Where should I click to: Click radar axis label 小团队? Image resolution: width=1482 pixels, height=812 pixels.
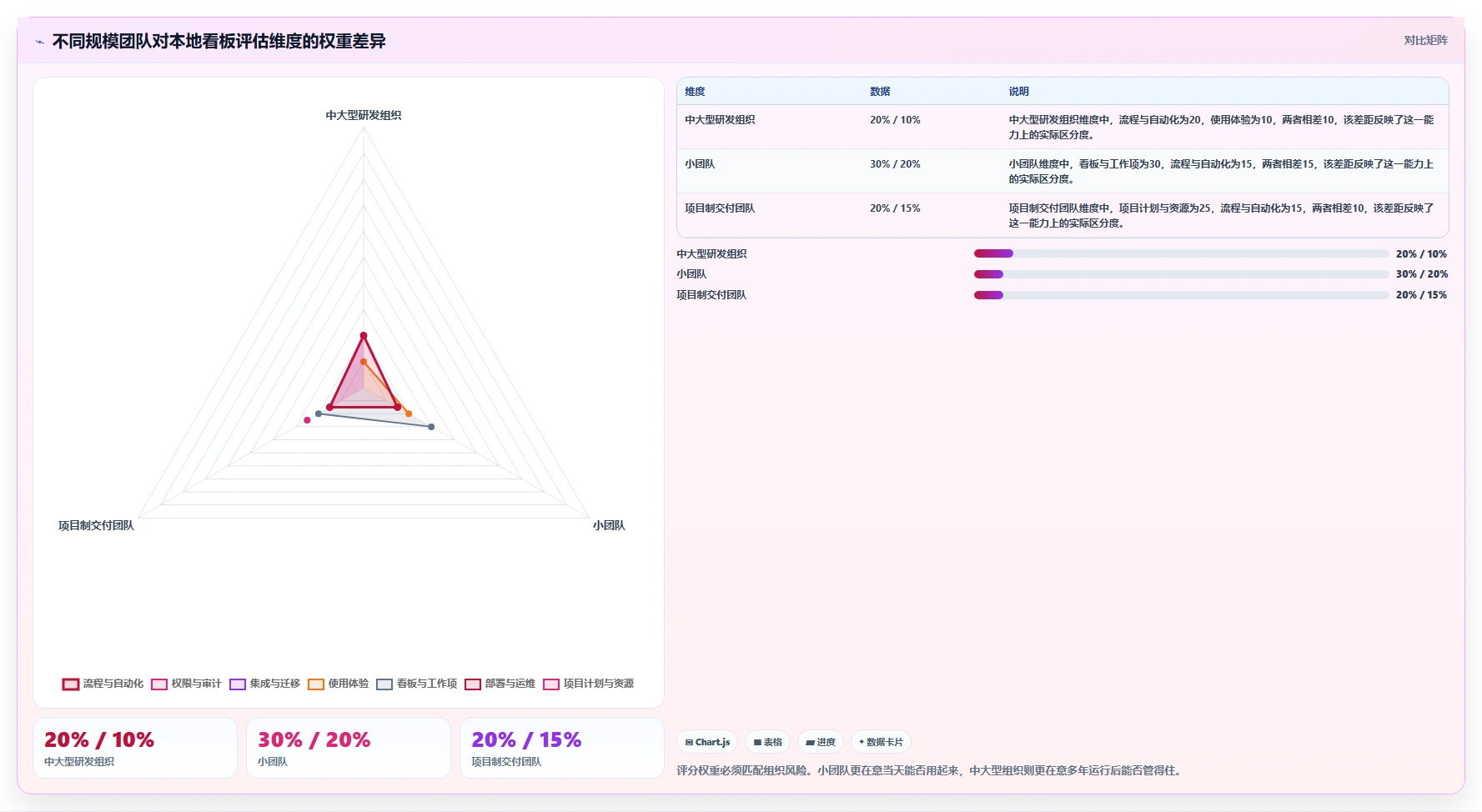pos(609,525)
